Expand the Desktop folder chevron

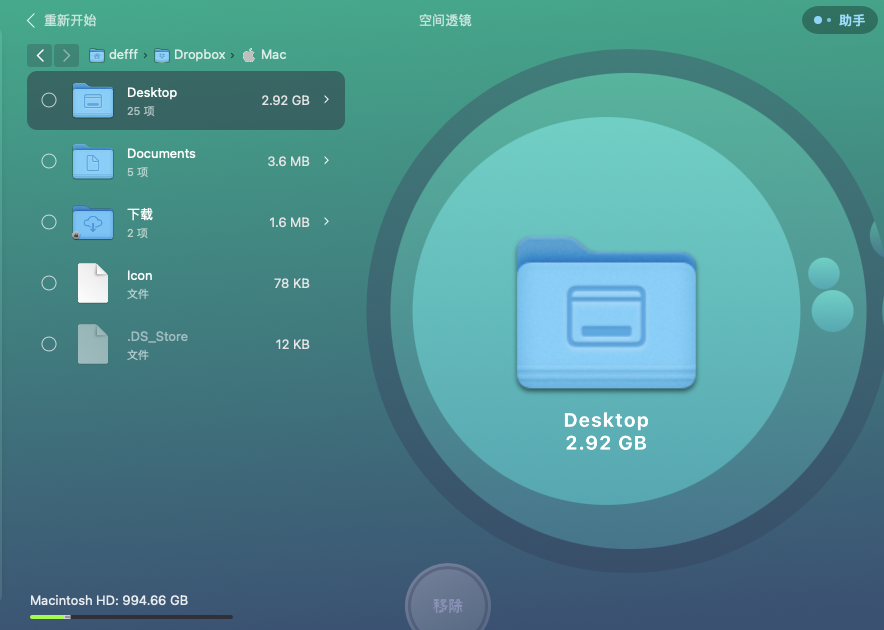(x=327, y=100)
